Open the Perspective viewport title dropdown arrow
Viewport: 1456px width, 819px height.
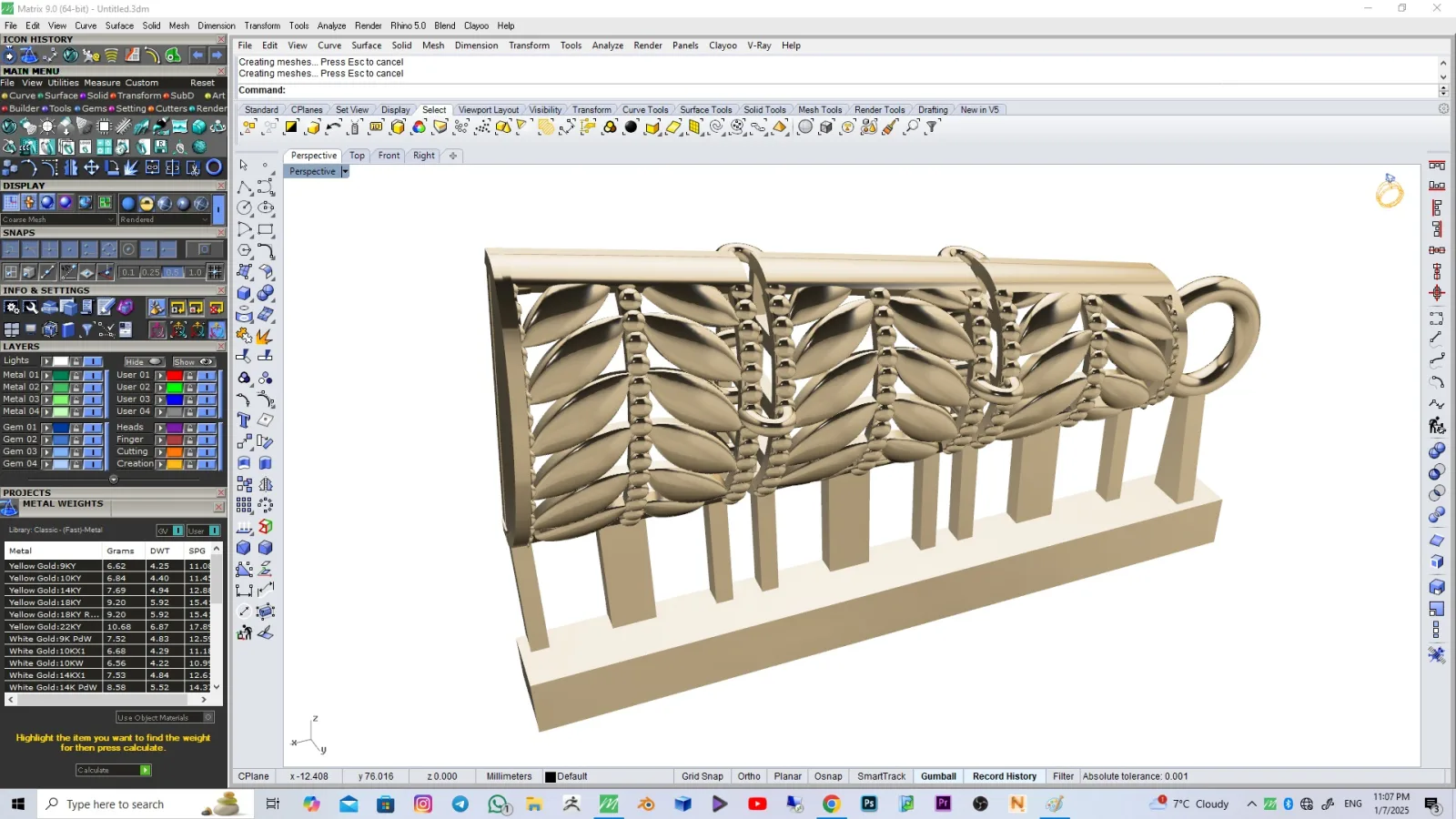pos(345,172)
